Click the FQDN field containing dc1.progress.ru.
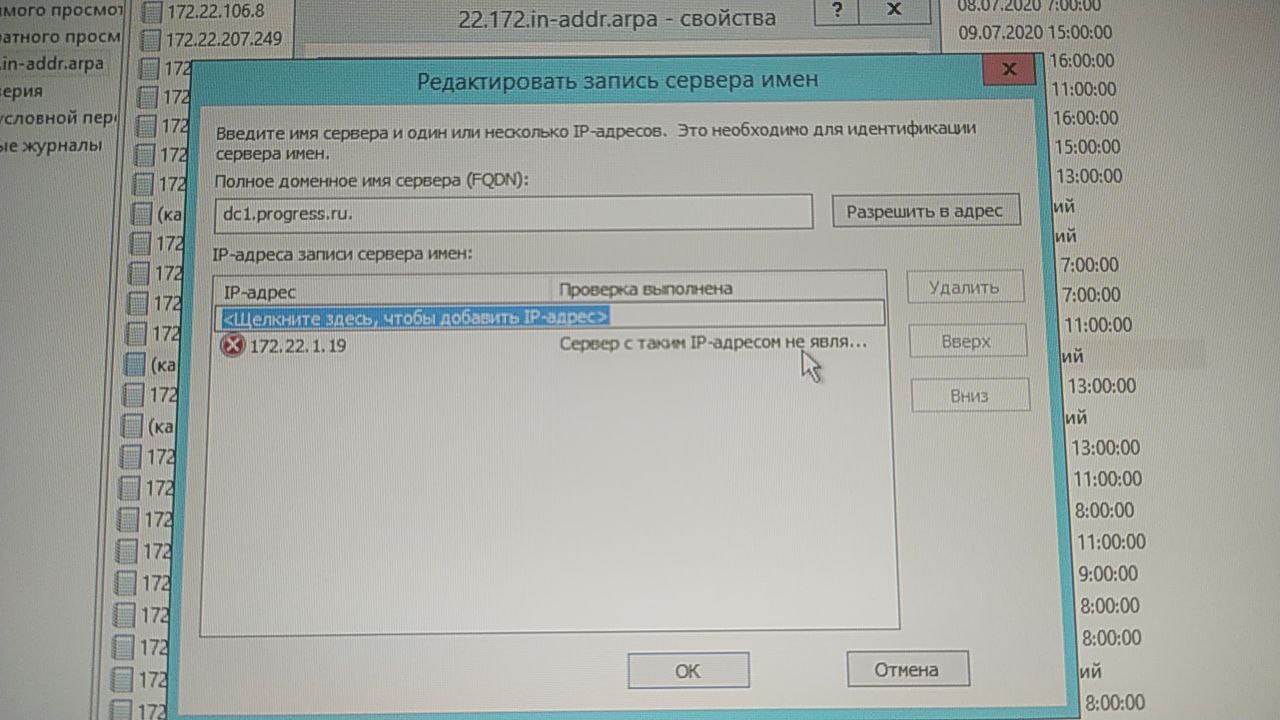Viewport: 1280px width, 720px height. pyautogui.click(x=513, y=213)
